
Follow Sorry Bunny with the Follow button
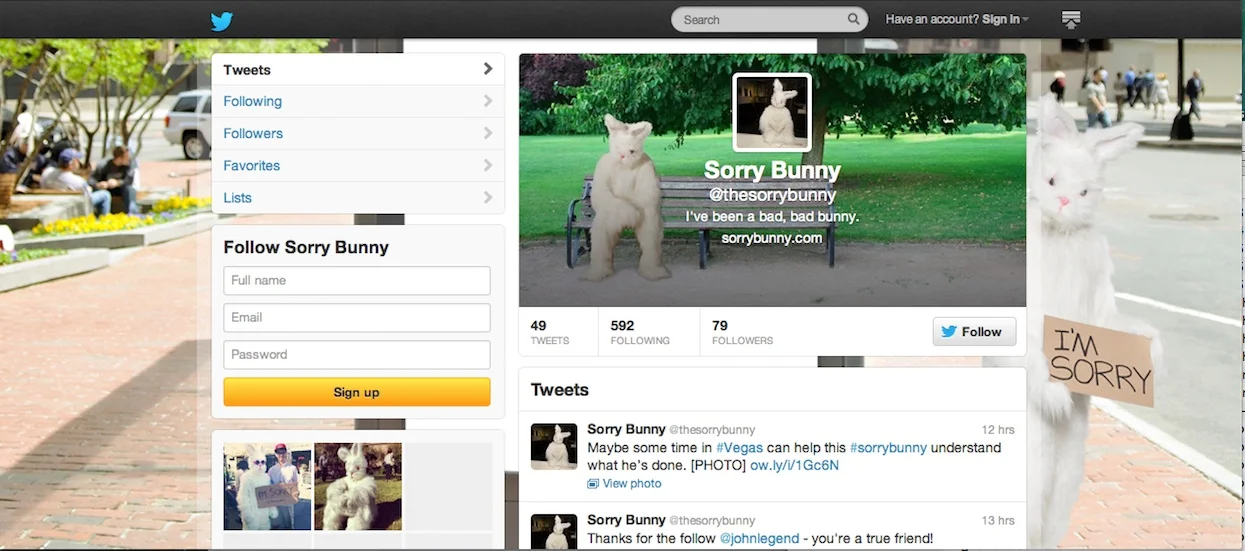974,332
